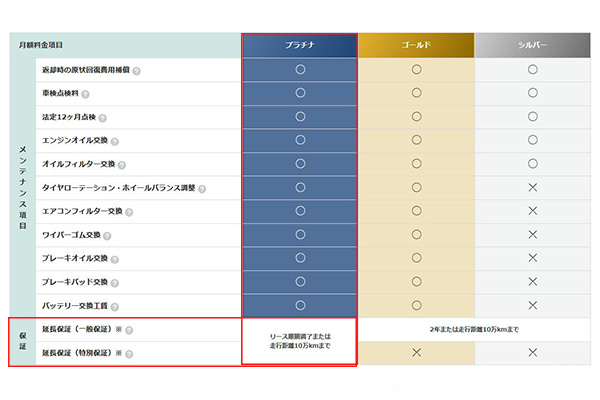Click help icon next to 車検点検料

click(x=85, y=95)
